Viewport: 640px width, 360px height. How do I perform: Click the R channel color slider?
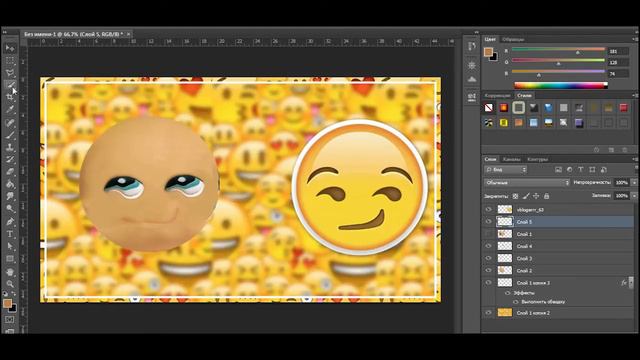[x=558, y=49]
